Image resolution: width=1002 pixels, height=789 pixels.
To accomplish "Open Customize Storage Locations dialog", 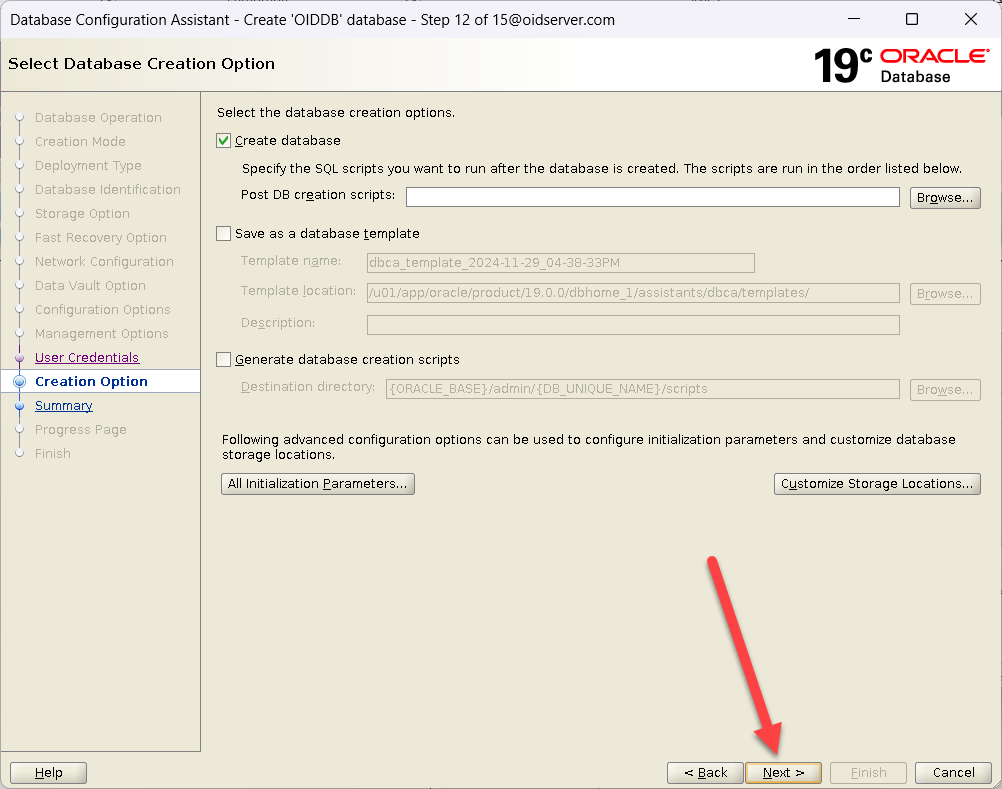I will pos(876,484).
